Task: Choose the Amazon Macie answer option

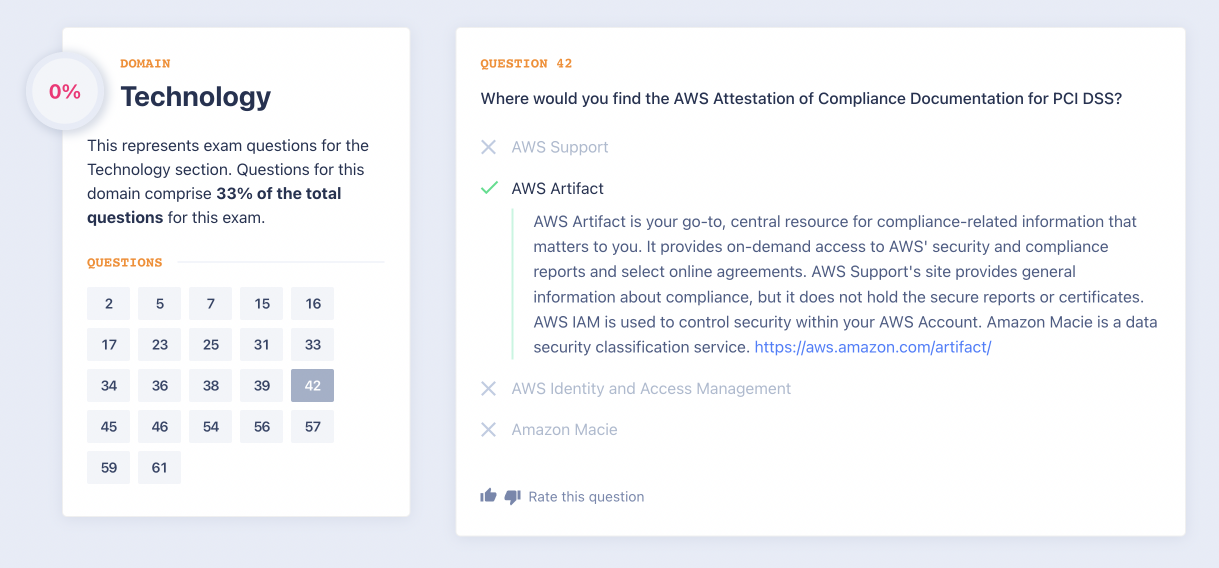Action: point(564,429)
